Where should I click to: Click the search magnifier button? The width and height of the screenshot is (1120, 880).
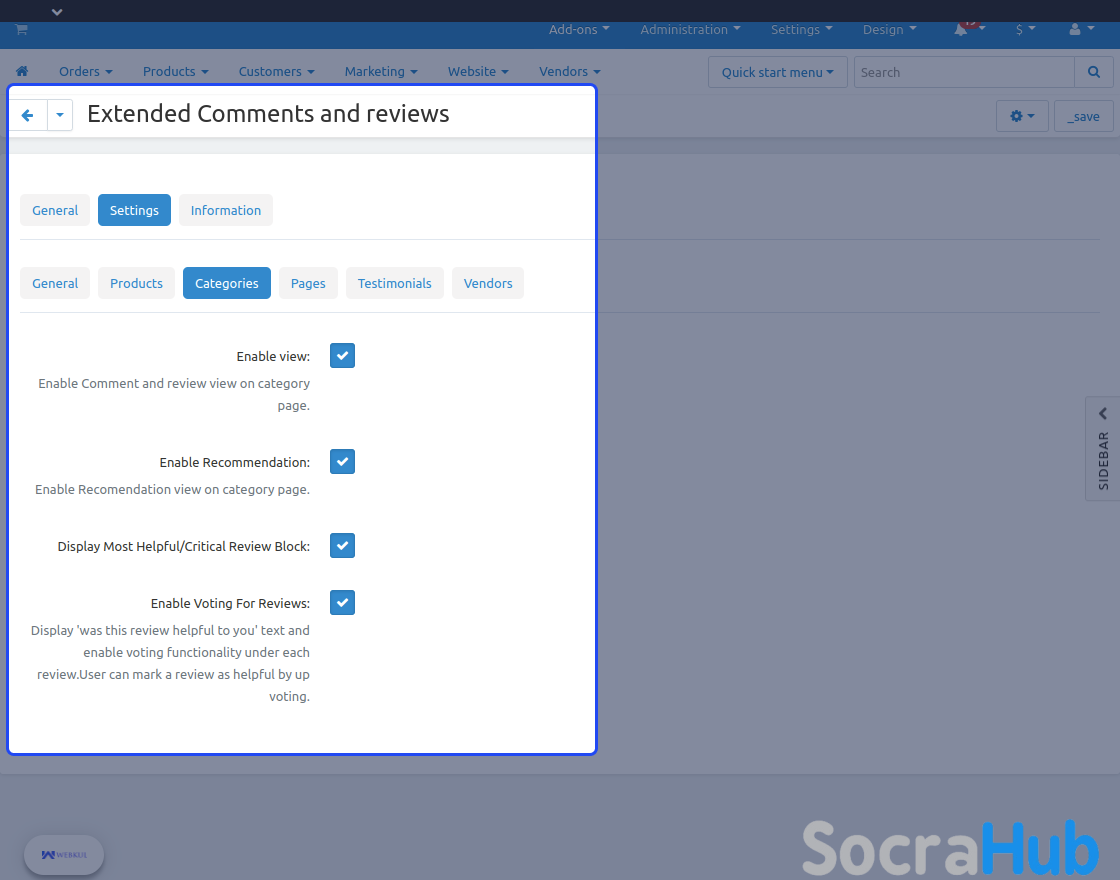point(1094,72)
